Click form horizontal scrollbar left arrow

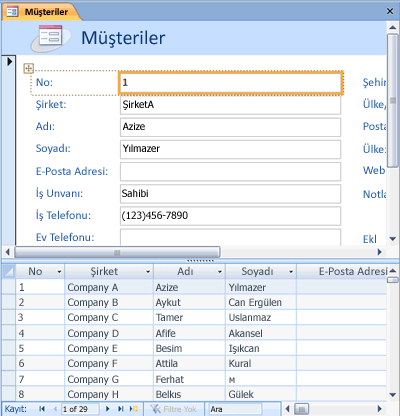click(7, 252)
